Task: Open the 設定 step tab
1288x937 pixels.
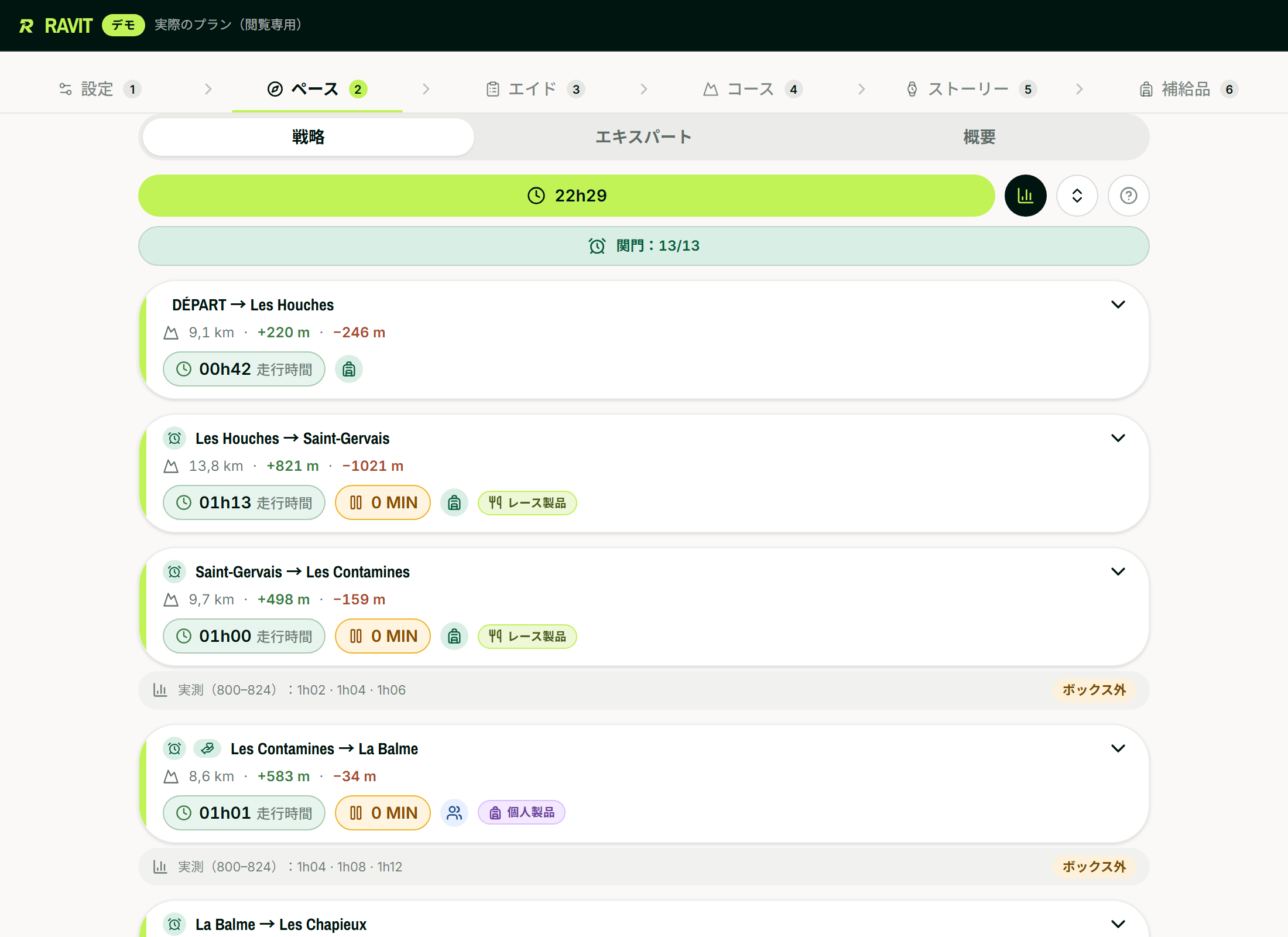Action: coord(100,89)
